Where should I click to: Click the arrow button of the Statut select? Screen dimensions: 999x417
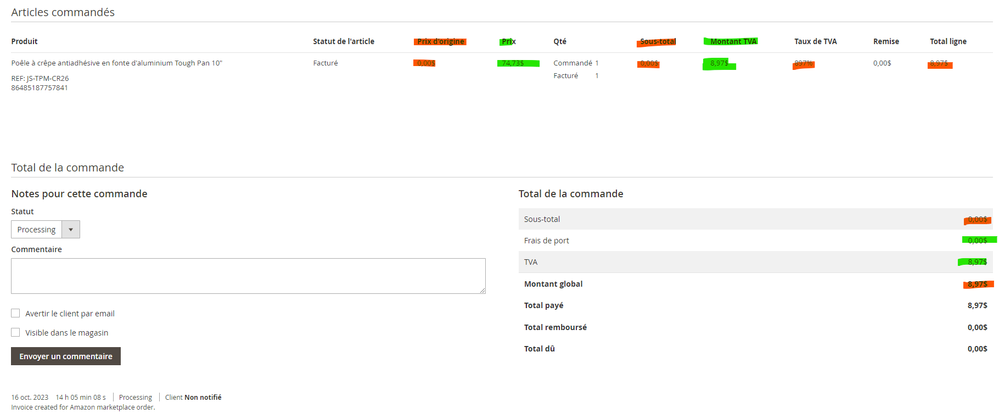[70, 230]
